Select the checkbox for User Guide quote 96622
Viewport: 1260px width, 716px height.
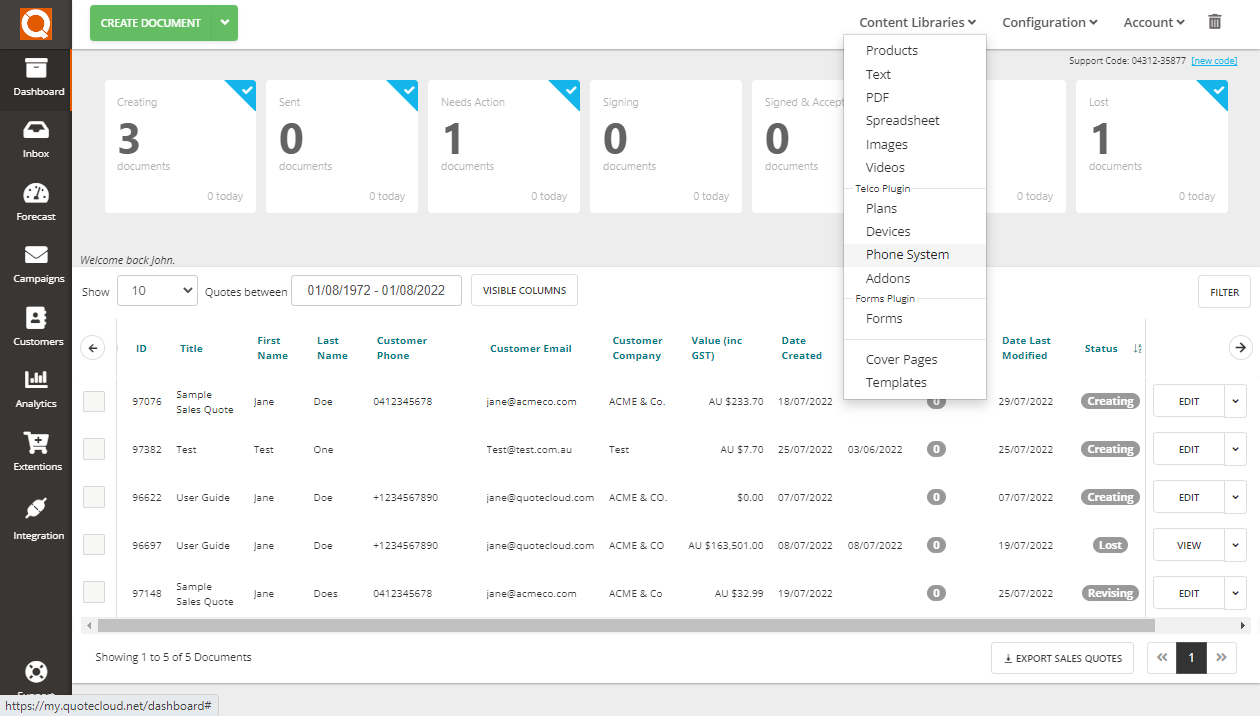click(x=94, y=497)
